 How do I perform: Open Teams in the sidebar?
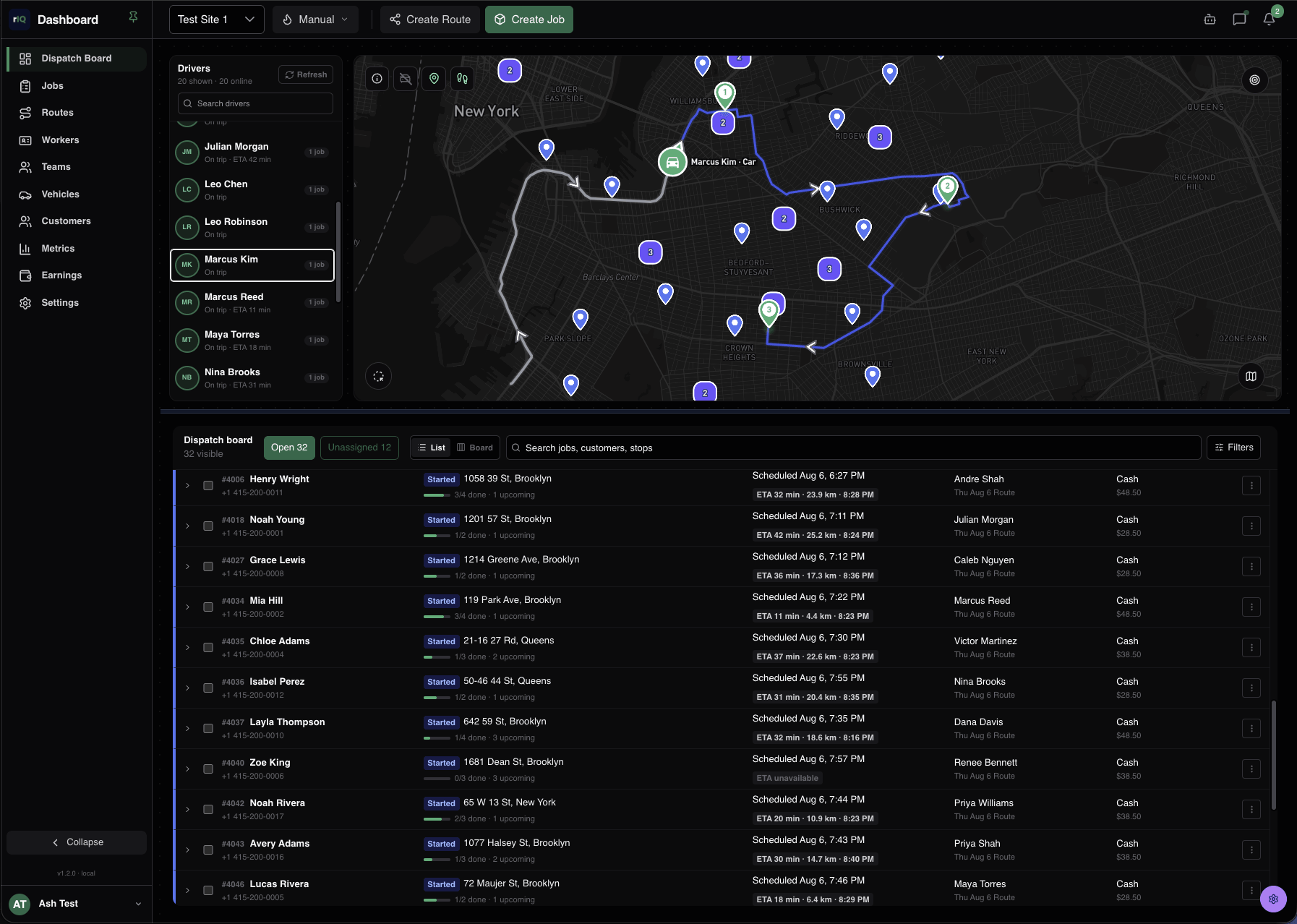point(77,167)
